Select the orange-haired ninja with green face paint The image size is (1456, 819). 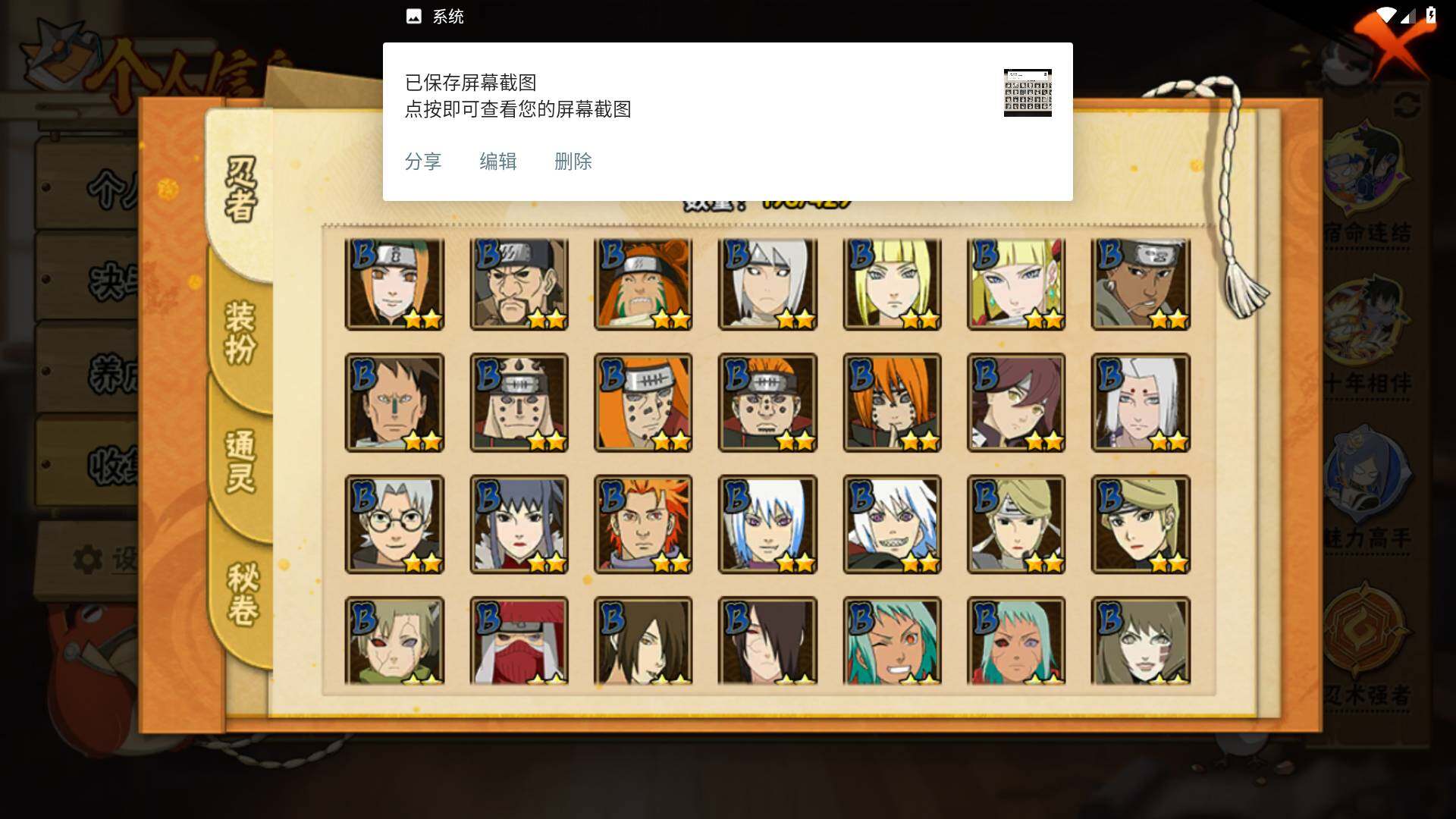pos(643,284)
